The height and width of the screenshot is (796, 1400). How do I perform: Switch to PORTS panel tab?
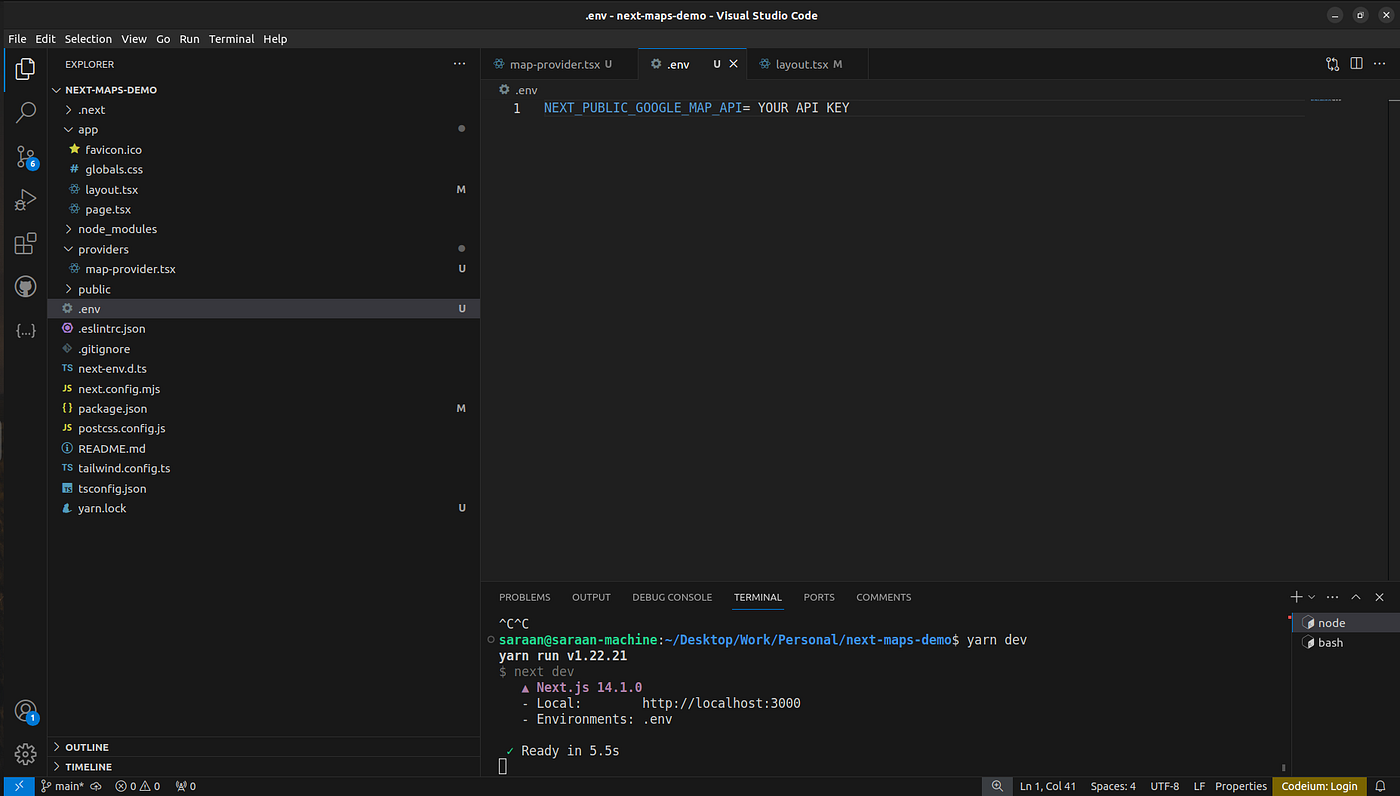tap(819, 597)
